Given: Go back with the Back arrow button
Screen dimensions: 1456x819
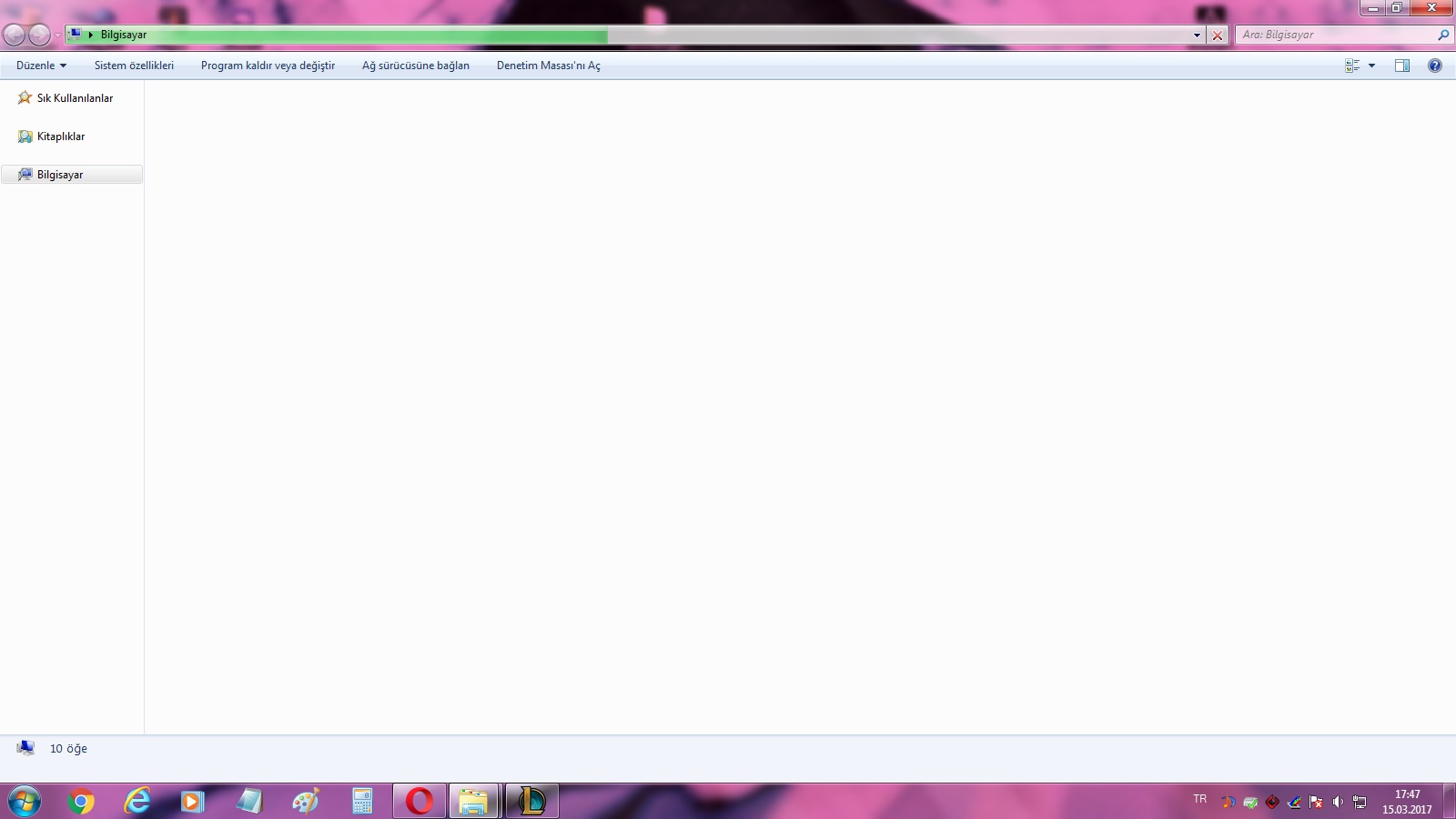Looking at the screenshot, I should click(x=15, y=35).
